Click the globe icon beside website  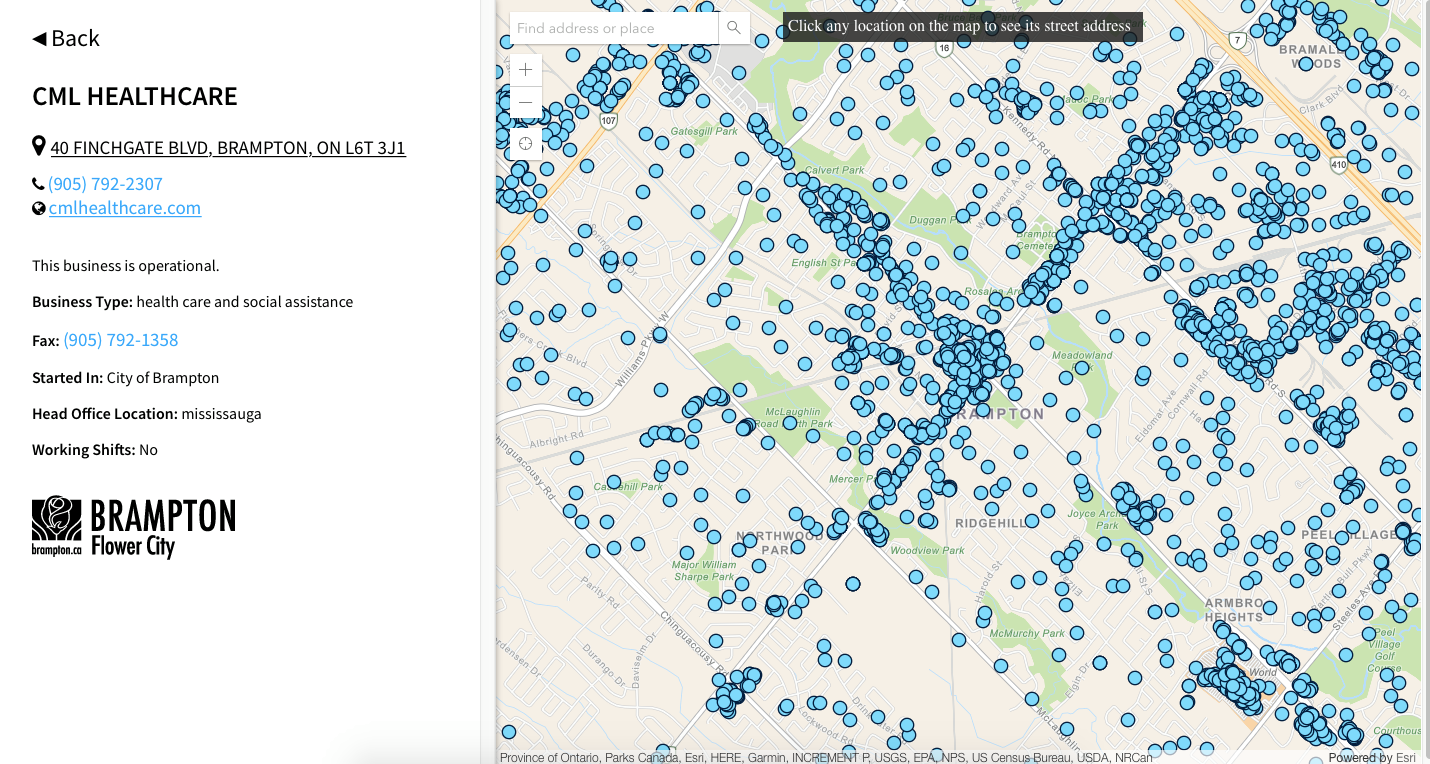point(38,208)
